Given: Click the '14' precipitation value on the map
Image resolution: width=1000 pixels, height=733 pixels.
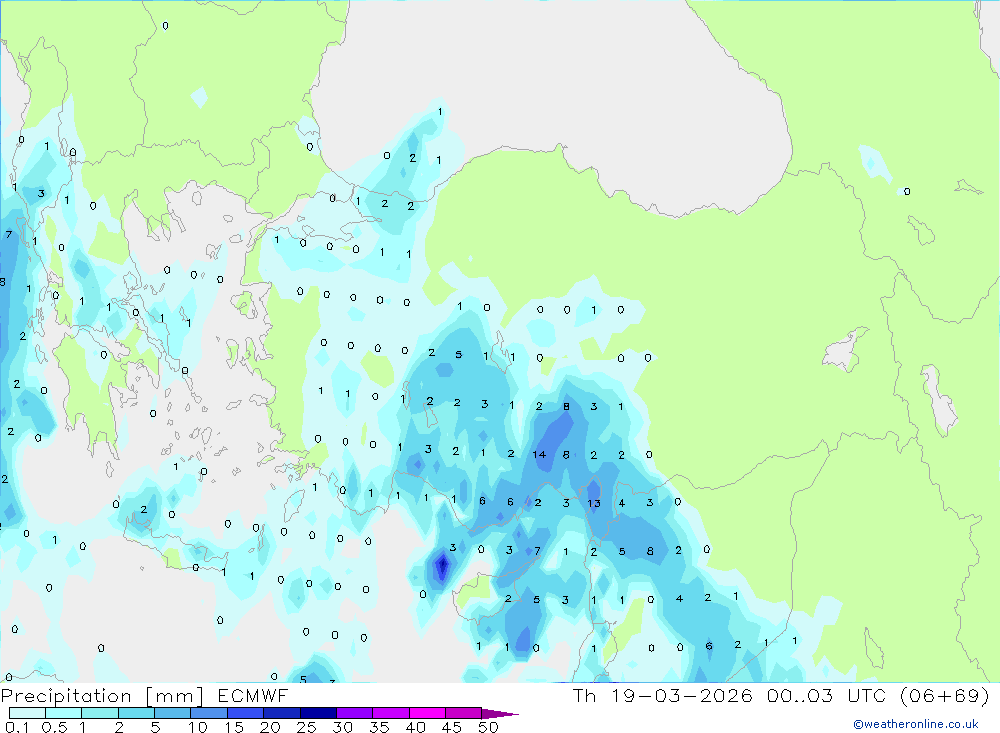Looking at the screenshot, I should tap(539, 455).
